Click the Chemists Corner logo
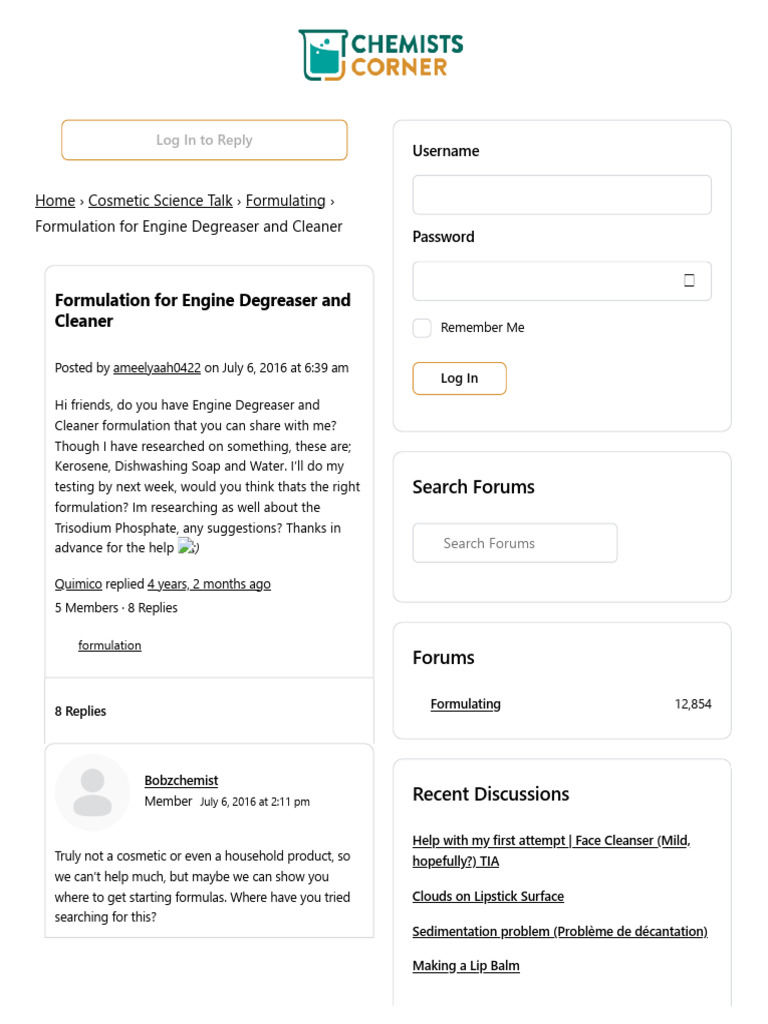 [381, 55]
